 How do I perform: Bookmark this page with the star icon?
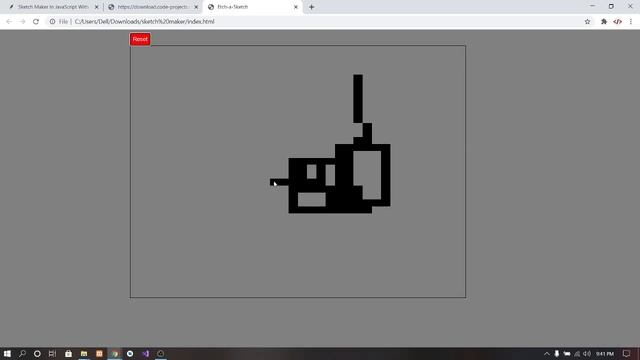click(x=587, y=22)
